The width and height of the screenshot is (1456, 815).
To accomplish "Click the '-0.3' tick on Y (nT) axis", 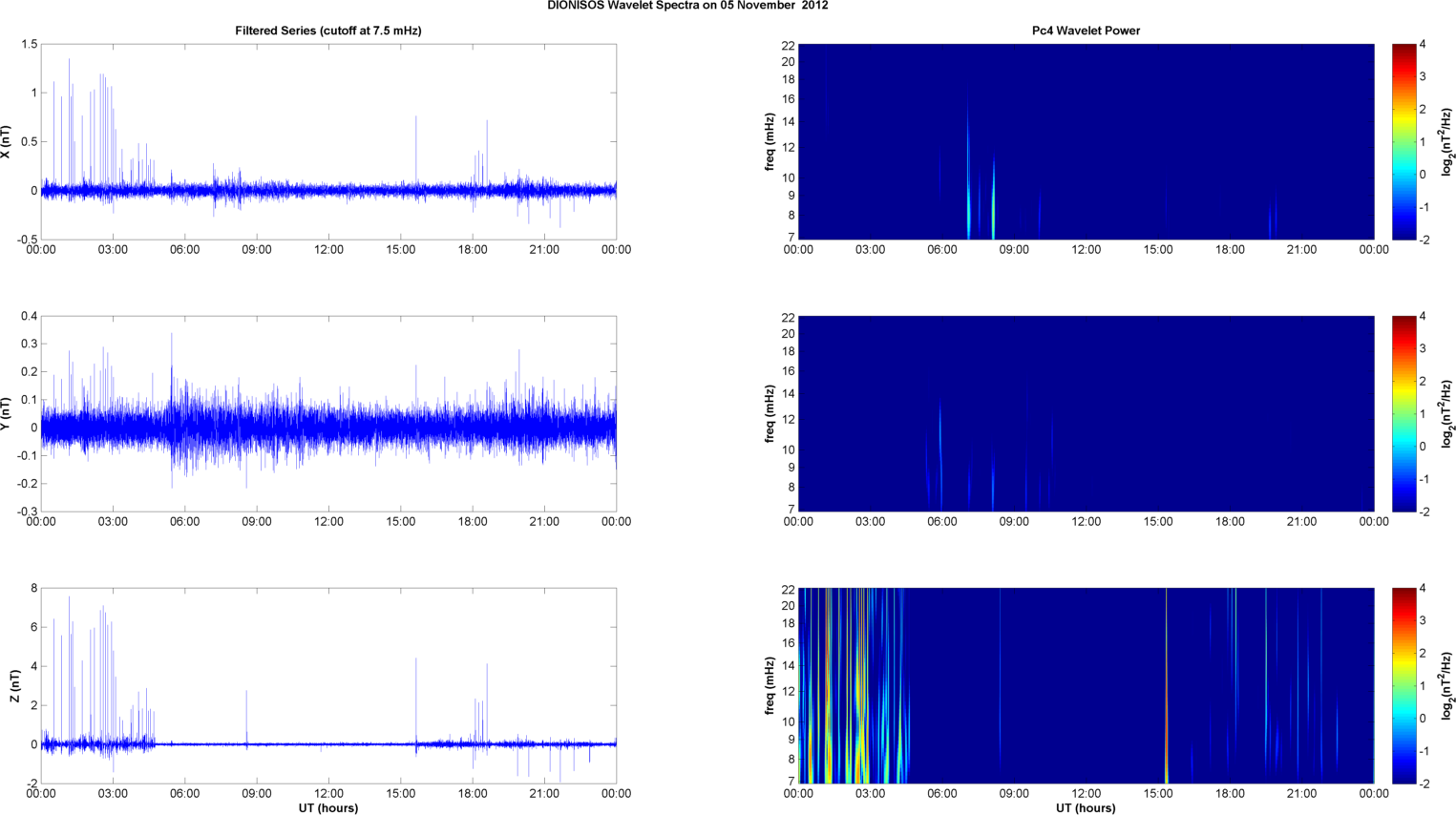I will [27, 512].
